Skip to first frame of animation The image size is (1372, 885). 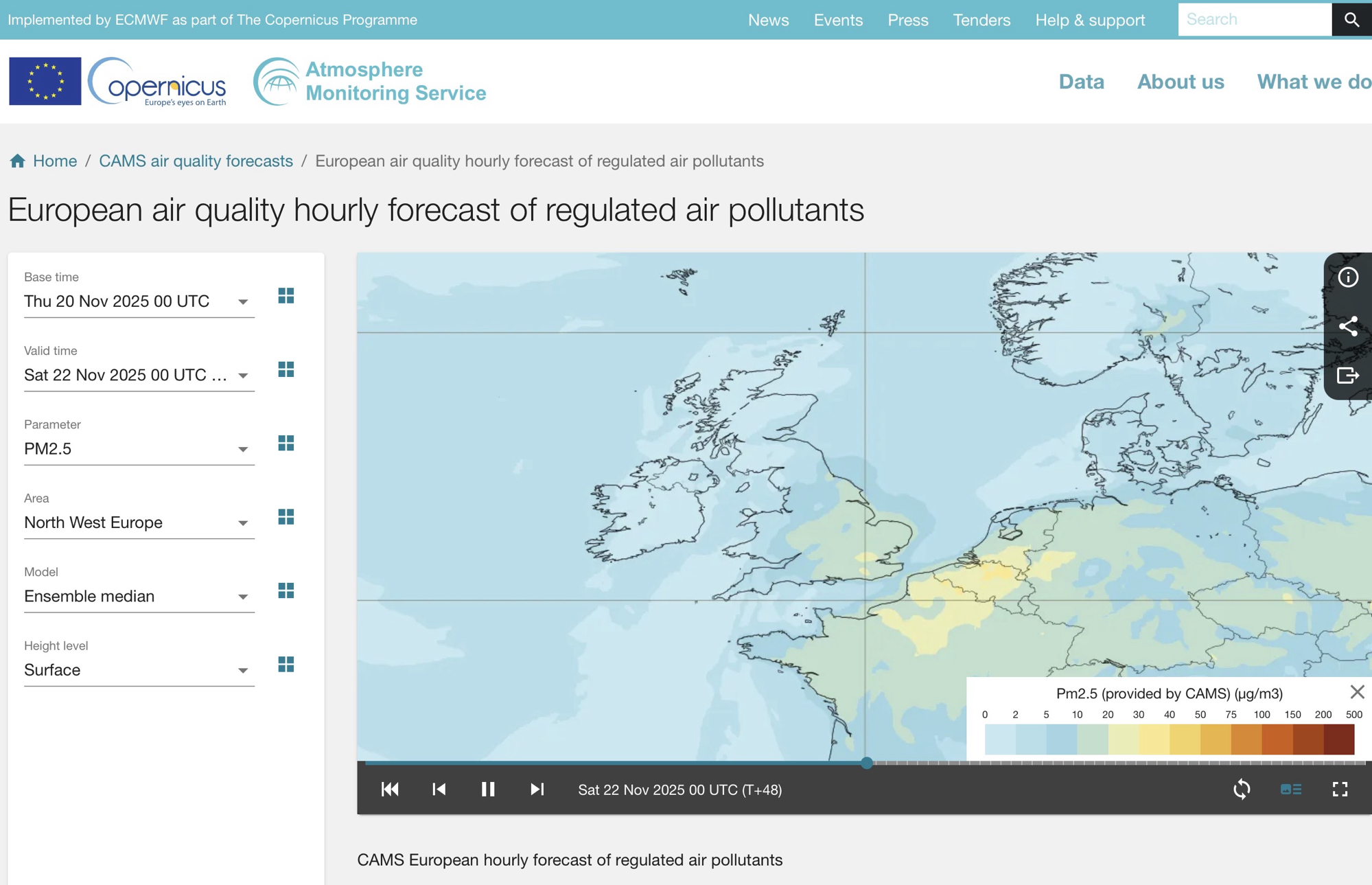[390, 790]
